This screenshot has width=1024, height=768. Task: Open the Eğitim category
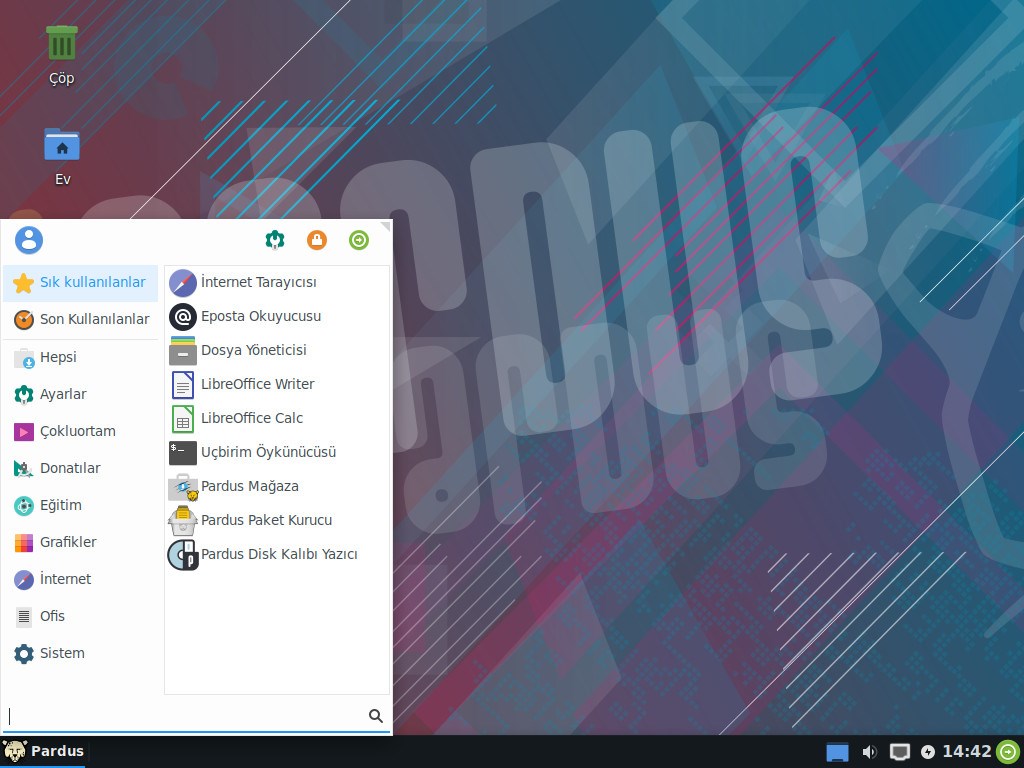point(80,505)
